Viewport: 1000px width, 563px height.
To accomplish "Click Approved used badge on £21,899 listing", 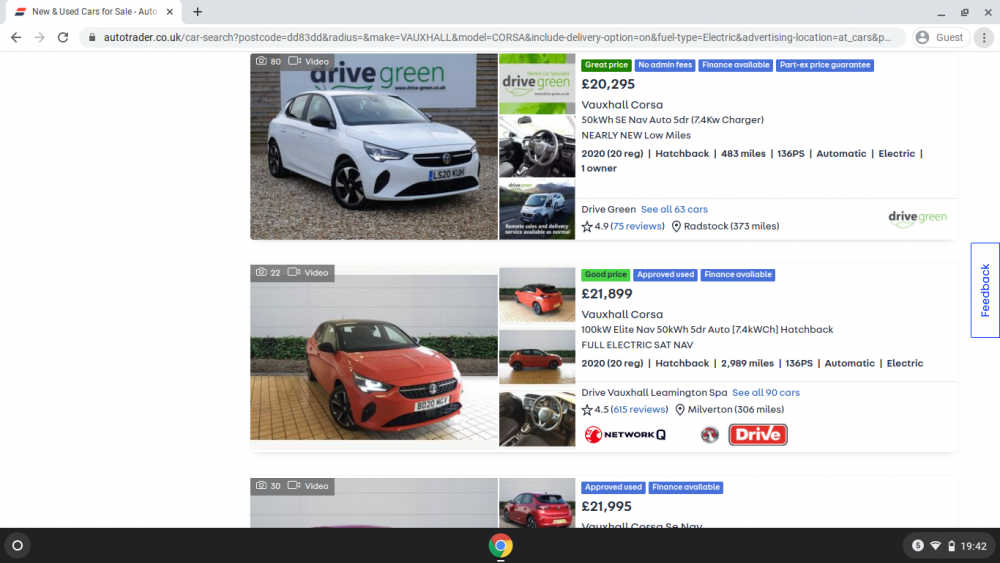I will (x=665, y=275).
